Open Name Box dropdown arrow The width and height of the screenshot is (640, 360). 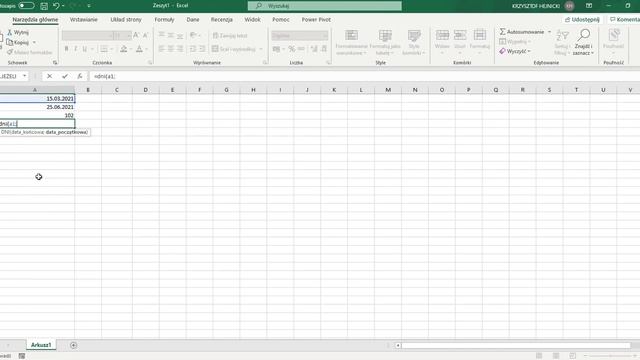(x=25, y=76)
